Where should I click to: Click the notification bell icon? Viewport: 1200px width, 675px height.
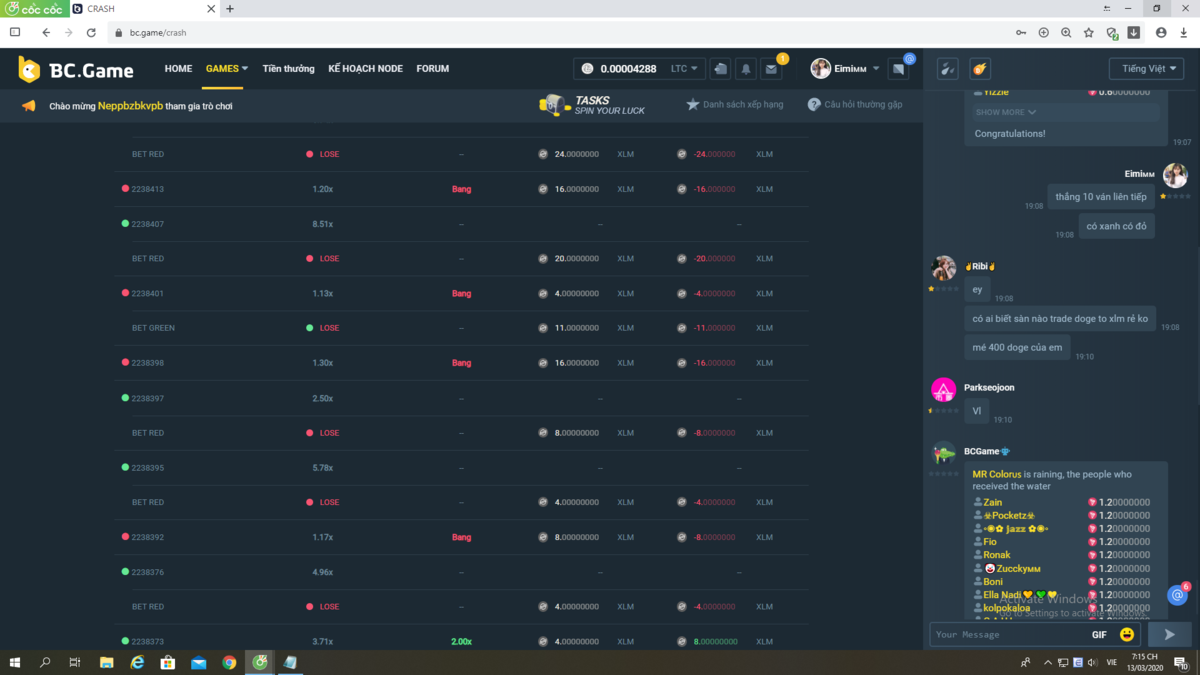point(746,69)
